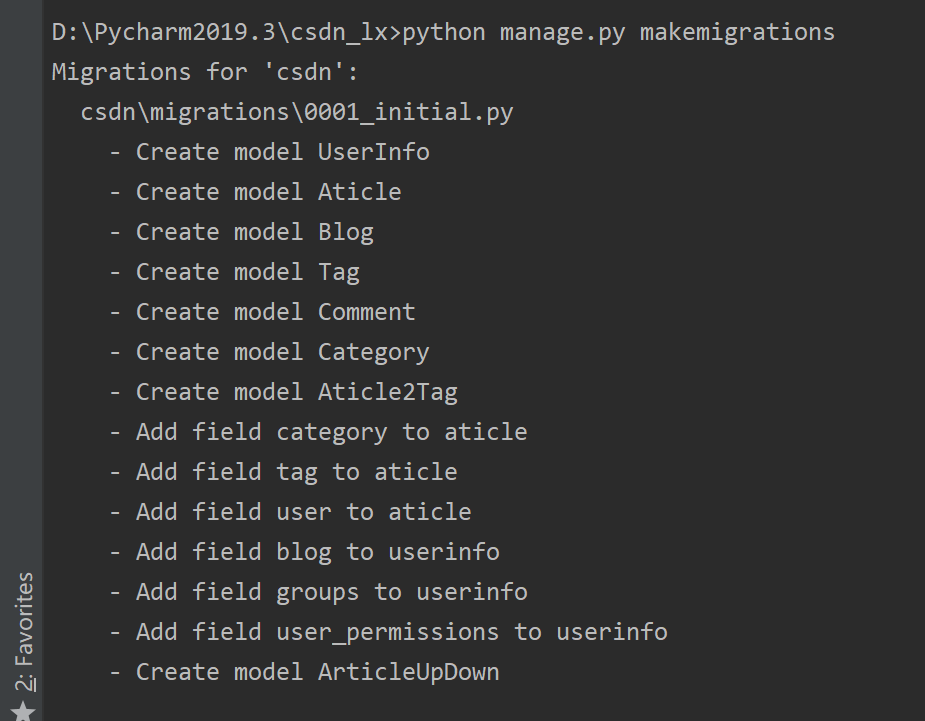
Task: Select the 'Create model Blog' line
Action: pyautogui.click(x=241, y=232)
